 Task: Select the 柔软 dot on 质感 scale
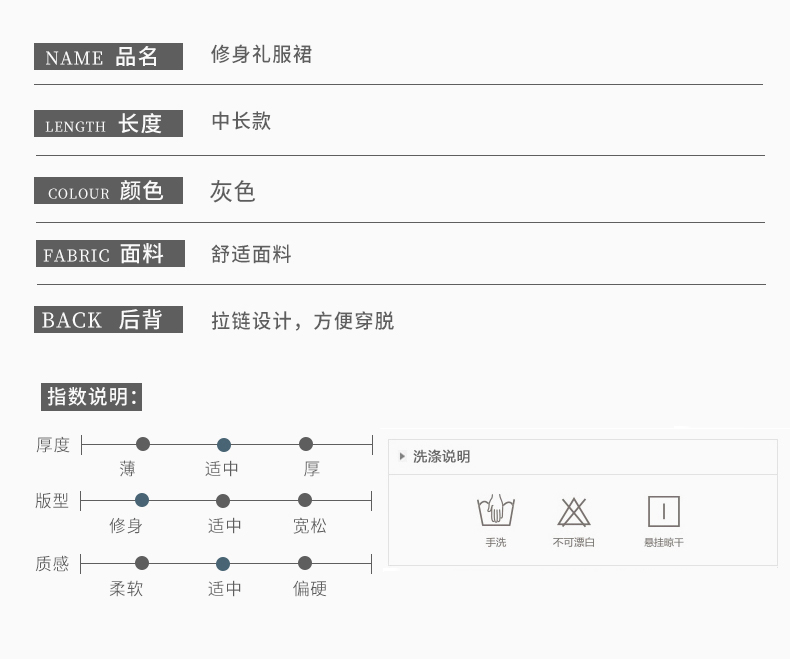pos(142,563)
